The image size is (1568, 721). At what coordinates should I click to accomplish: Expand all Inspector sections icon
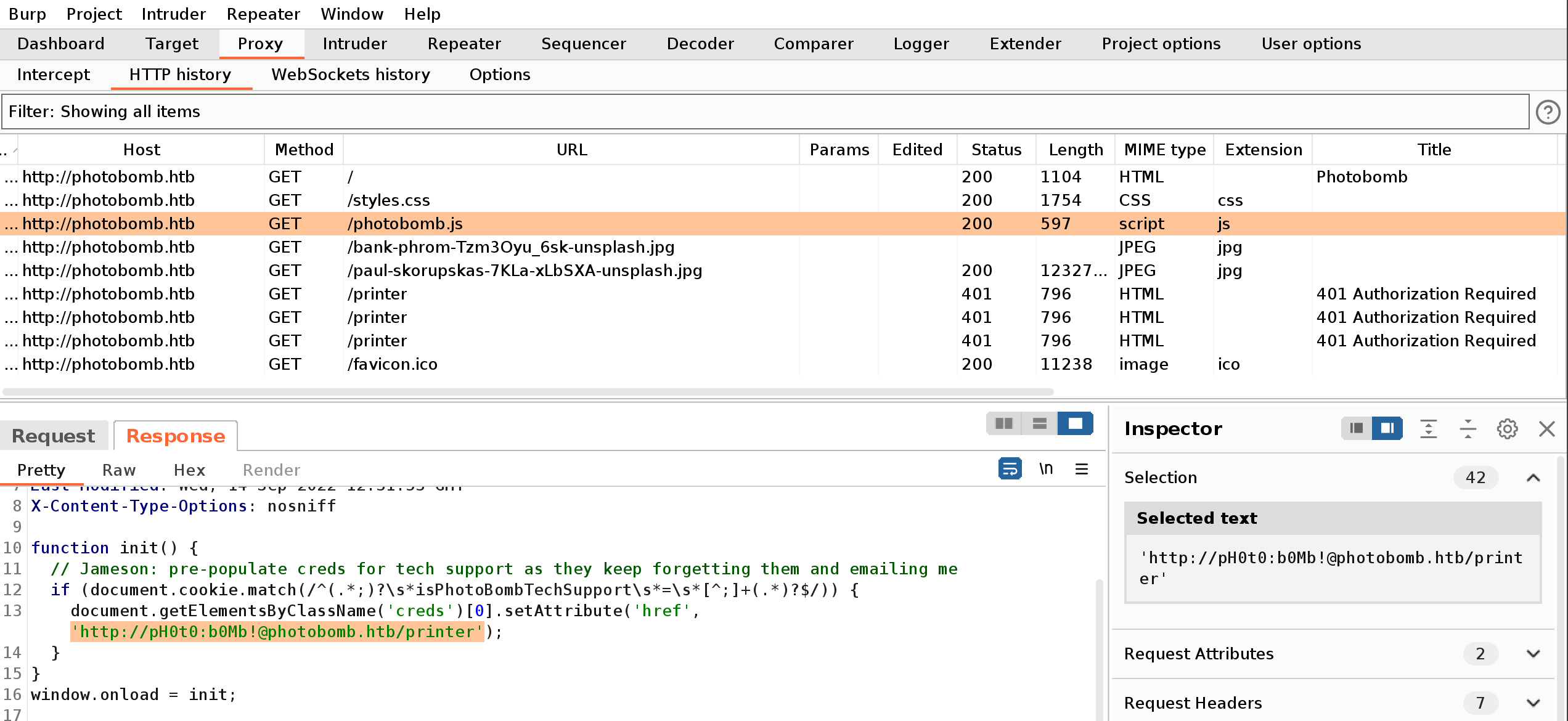[1429, 428]
